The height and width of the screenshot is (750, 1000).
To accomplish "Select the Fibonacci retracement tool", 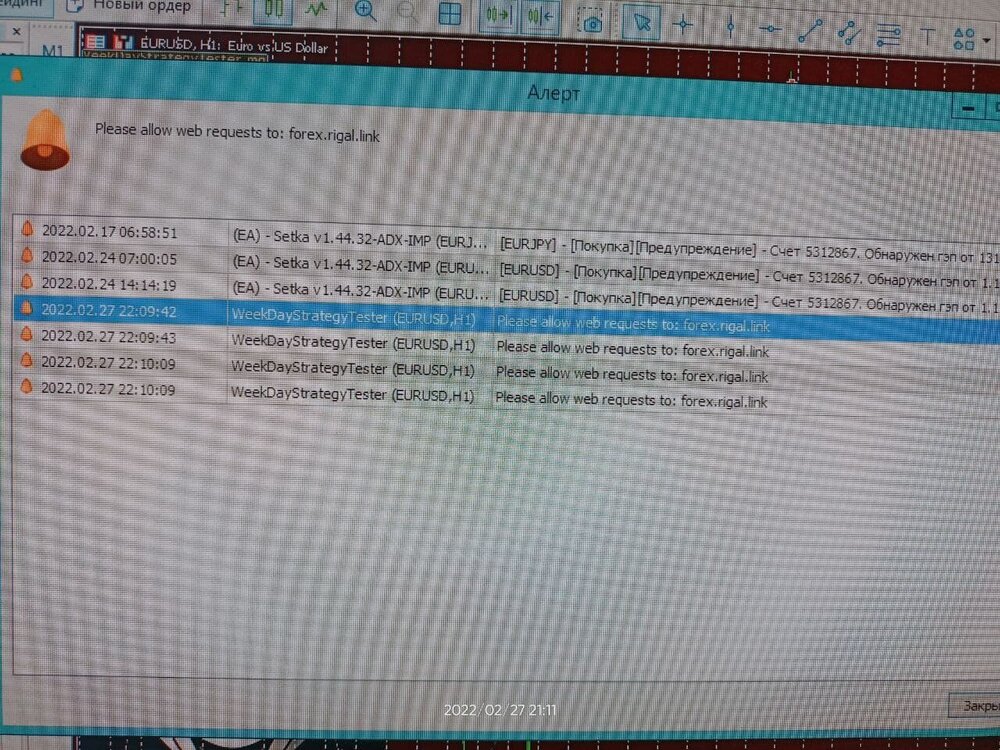I will [x=888, y=34].
